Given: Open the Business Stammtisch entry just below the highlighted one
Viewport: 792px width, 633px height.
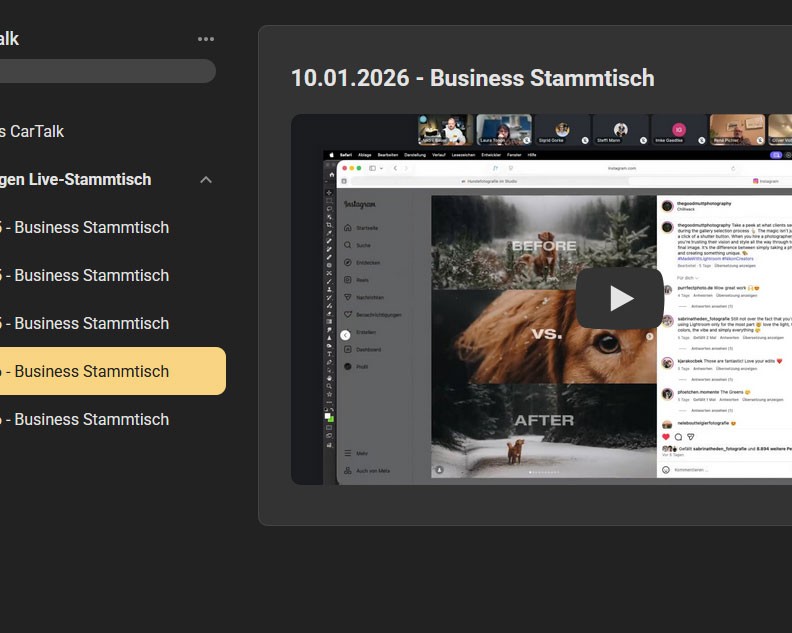Looking at the screenshot, I should click(84, 419).
